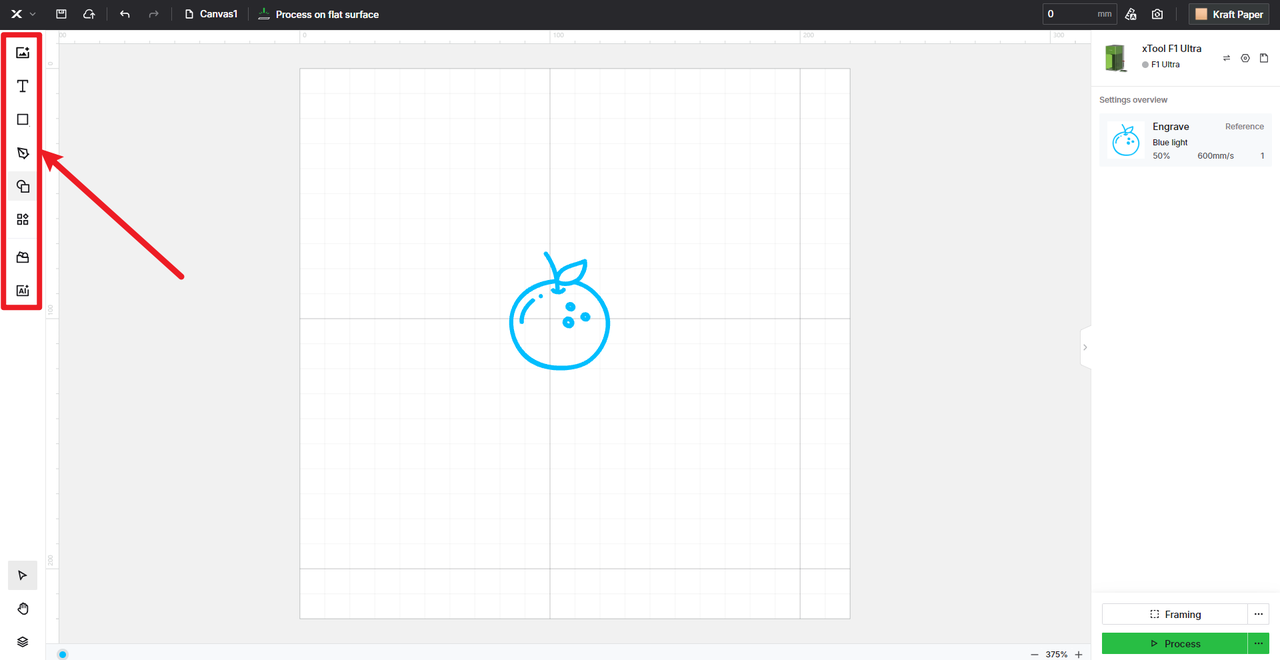Open the Layers panel icon
Image resolution: width=1280 pixels, height=660 pixels.
(23, 642)
